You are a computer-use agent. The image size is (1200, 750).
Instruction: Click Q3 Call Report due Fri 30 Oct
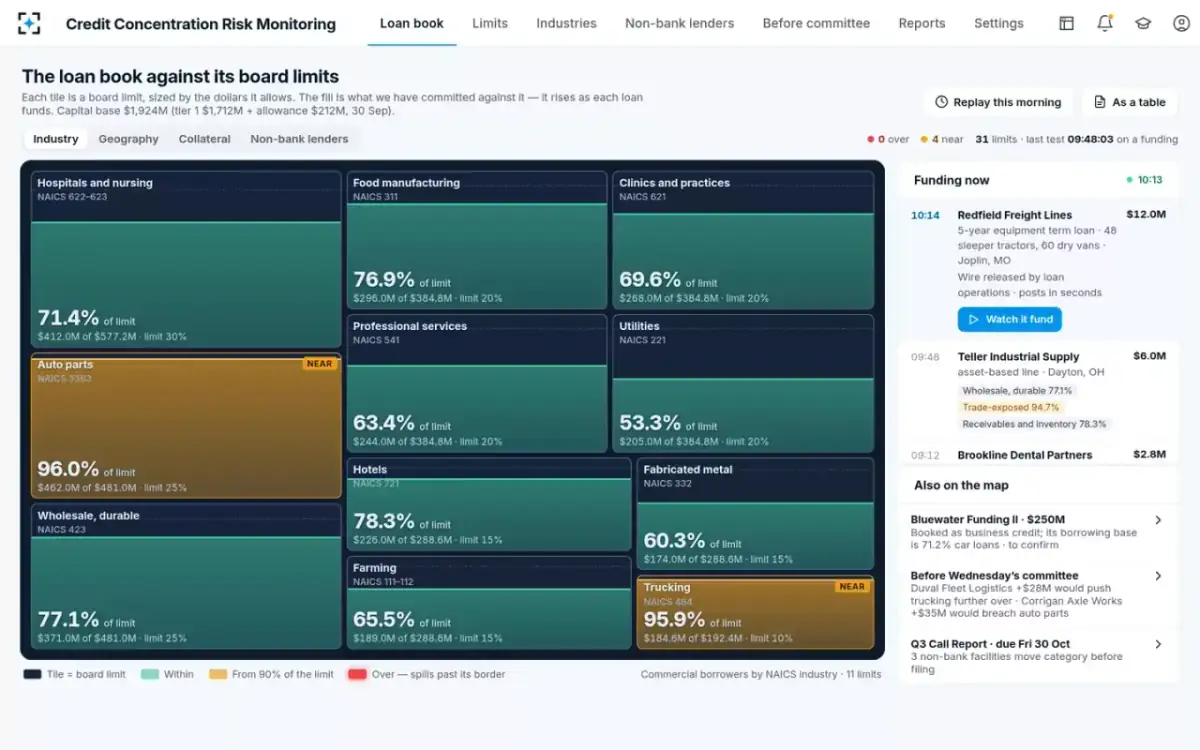990,644
